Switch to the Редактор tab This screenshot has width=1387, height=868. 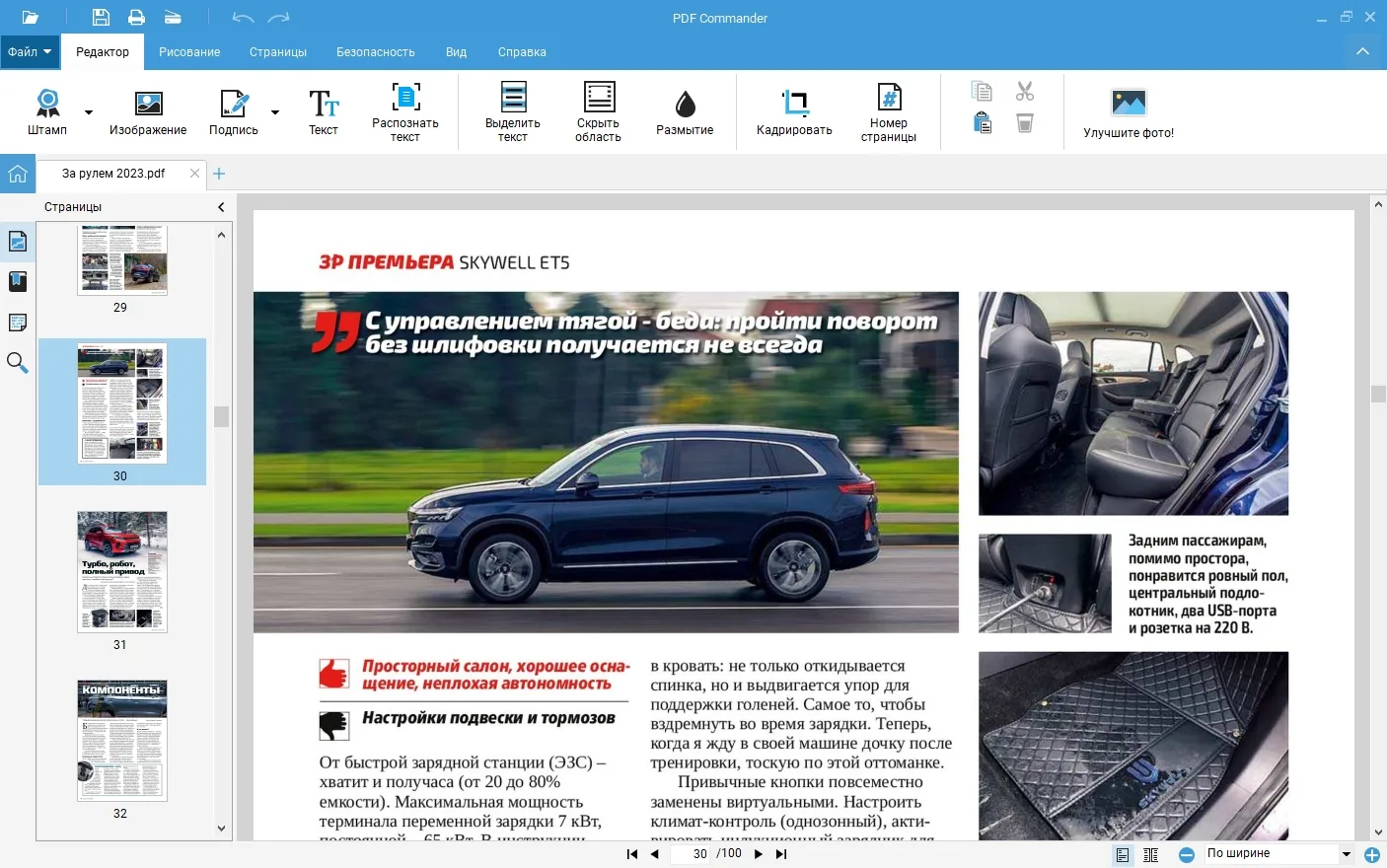click(x=103, y=52)
